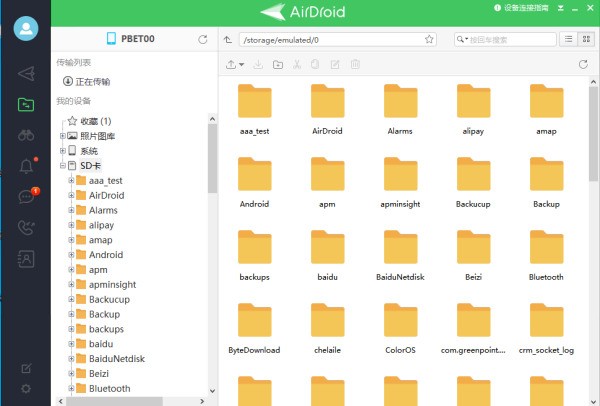Screen dimensions: 600x406
Task: Expand the AirDroid folder in tree
Action: [72, 196]
